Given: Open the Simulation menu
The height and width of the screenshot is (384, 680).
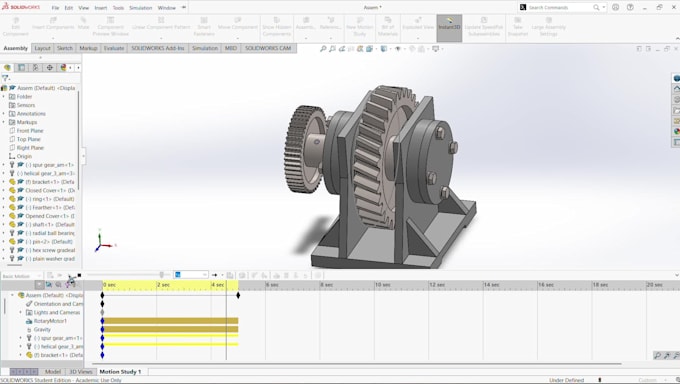Looking at the screenshot, I should tap(141, 8).
